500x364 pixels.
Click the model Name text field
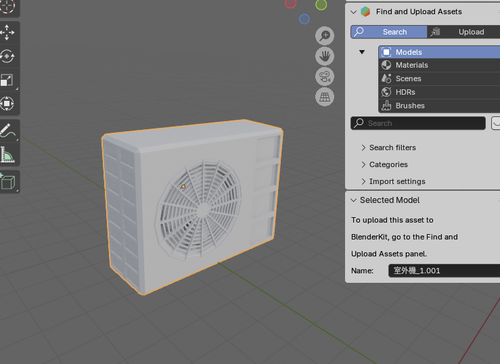[x=444, y=271]
